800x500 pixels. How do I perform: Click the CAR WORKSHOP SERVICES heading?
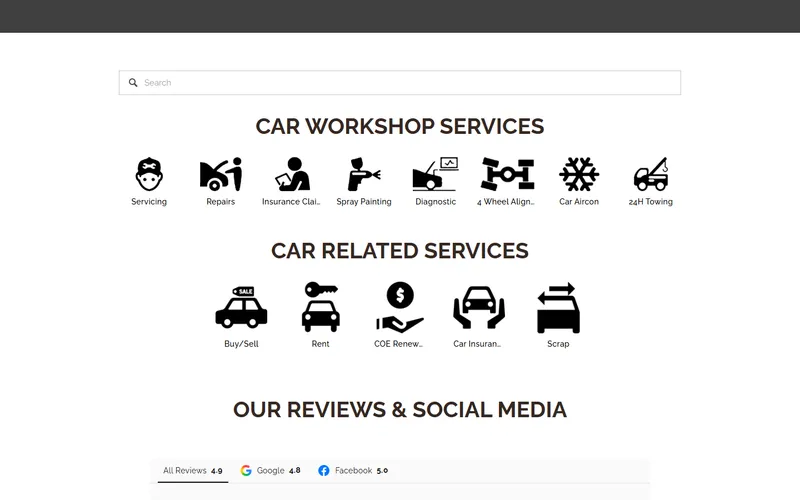400,127
